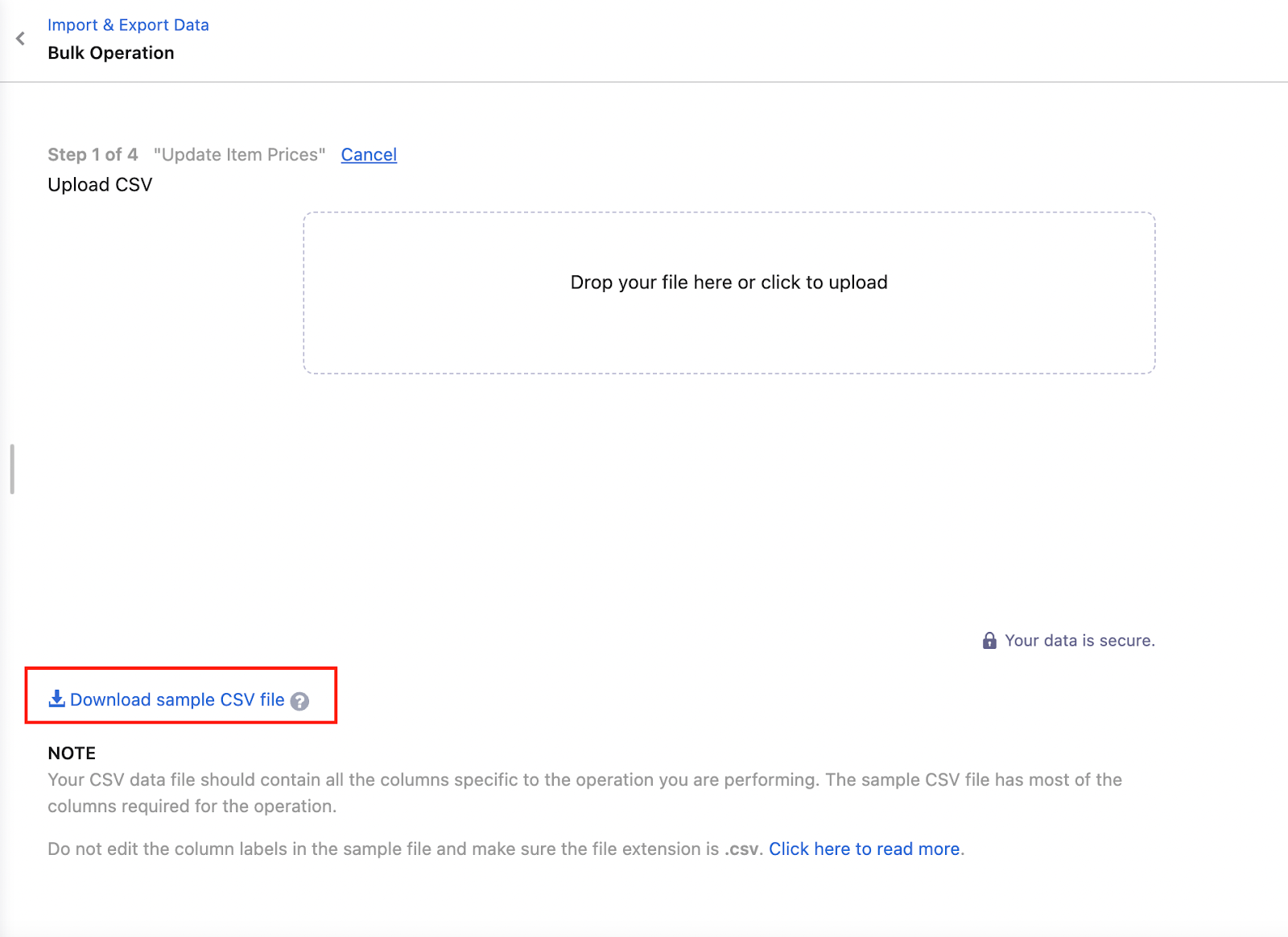Open the 'Click here to read more' link

click(864, 849)
